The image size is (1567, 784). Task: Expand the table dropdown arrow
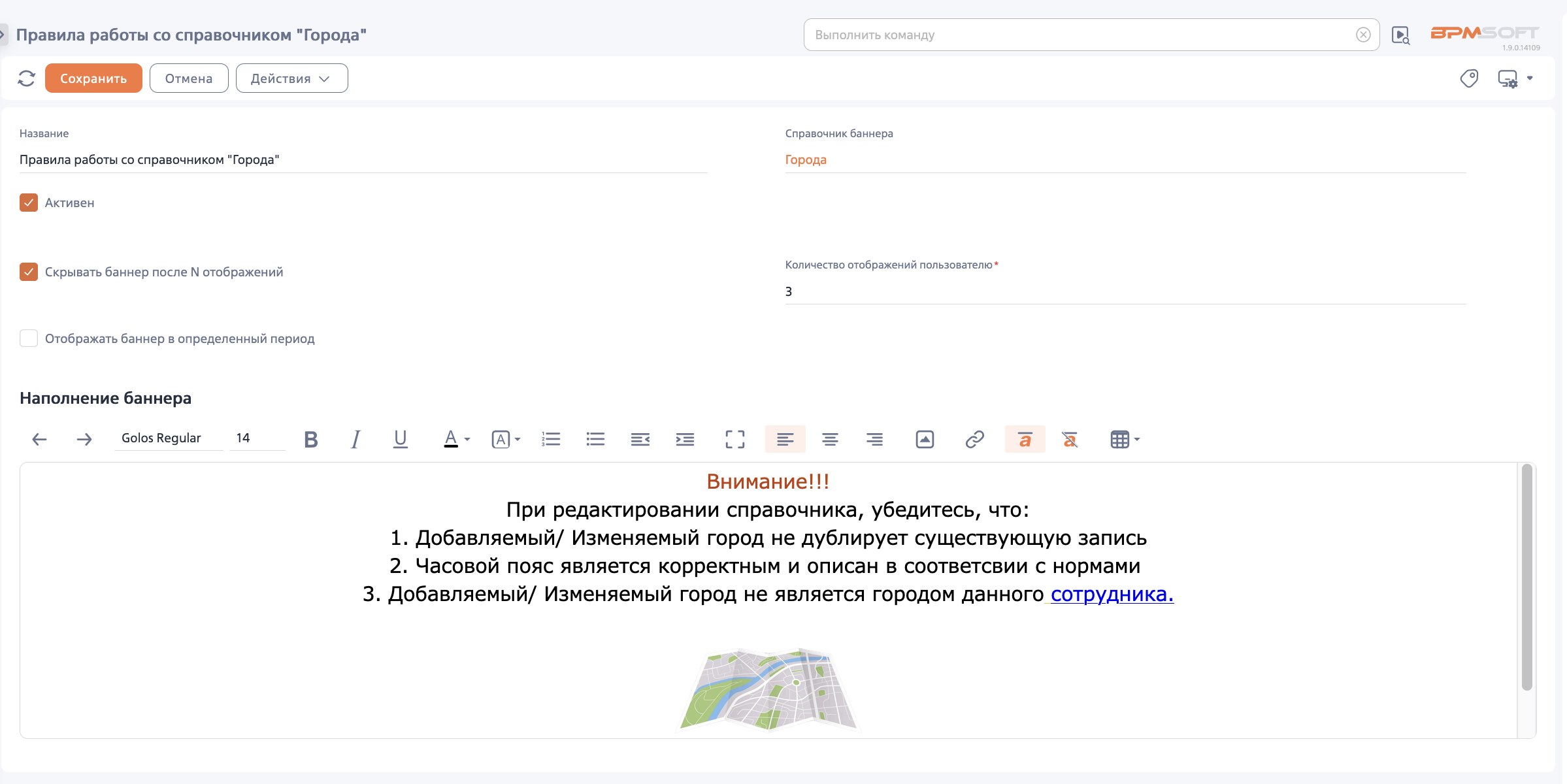(x=1137, y=440)
